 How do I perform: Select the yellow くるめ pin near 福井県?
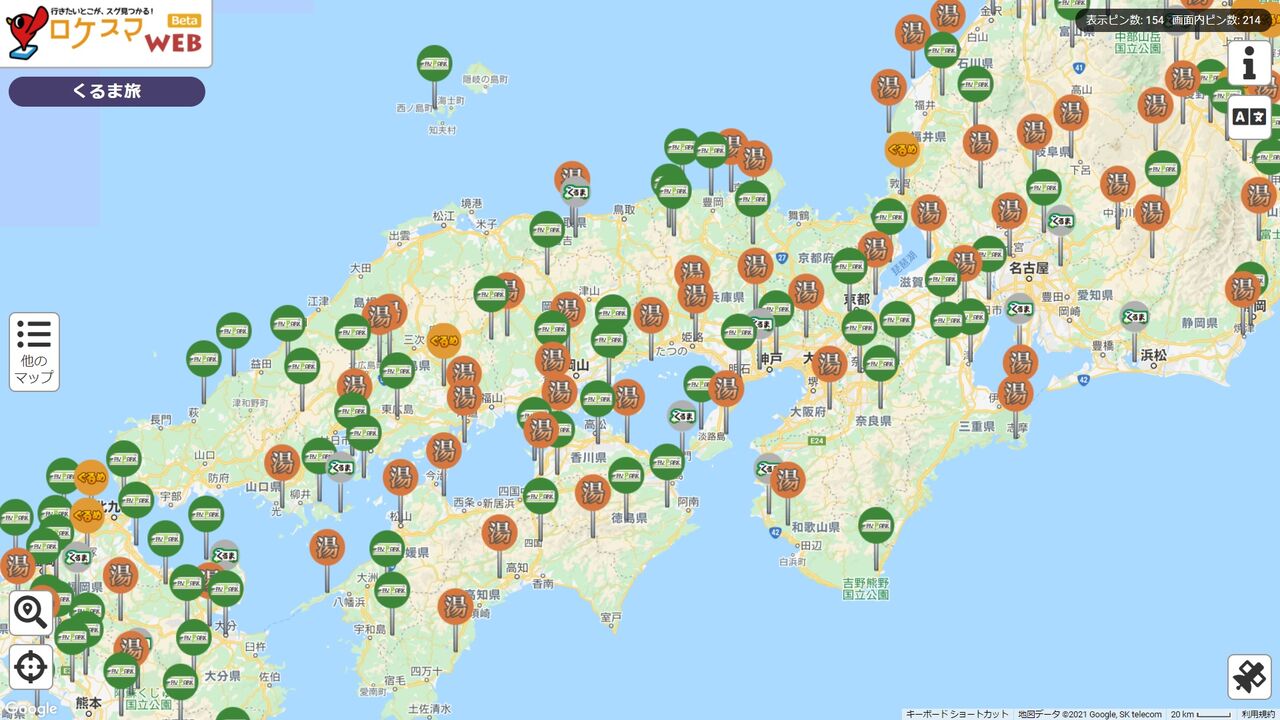902,150
